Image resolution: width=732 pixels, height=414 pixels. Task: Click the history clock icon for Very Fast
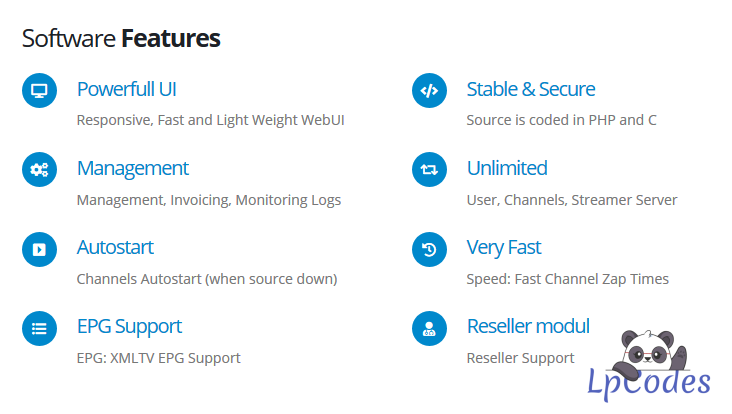pos(429,249)
